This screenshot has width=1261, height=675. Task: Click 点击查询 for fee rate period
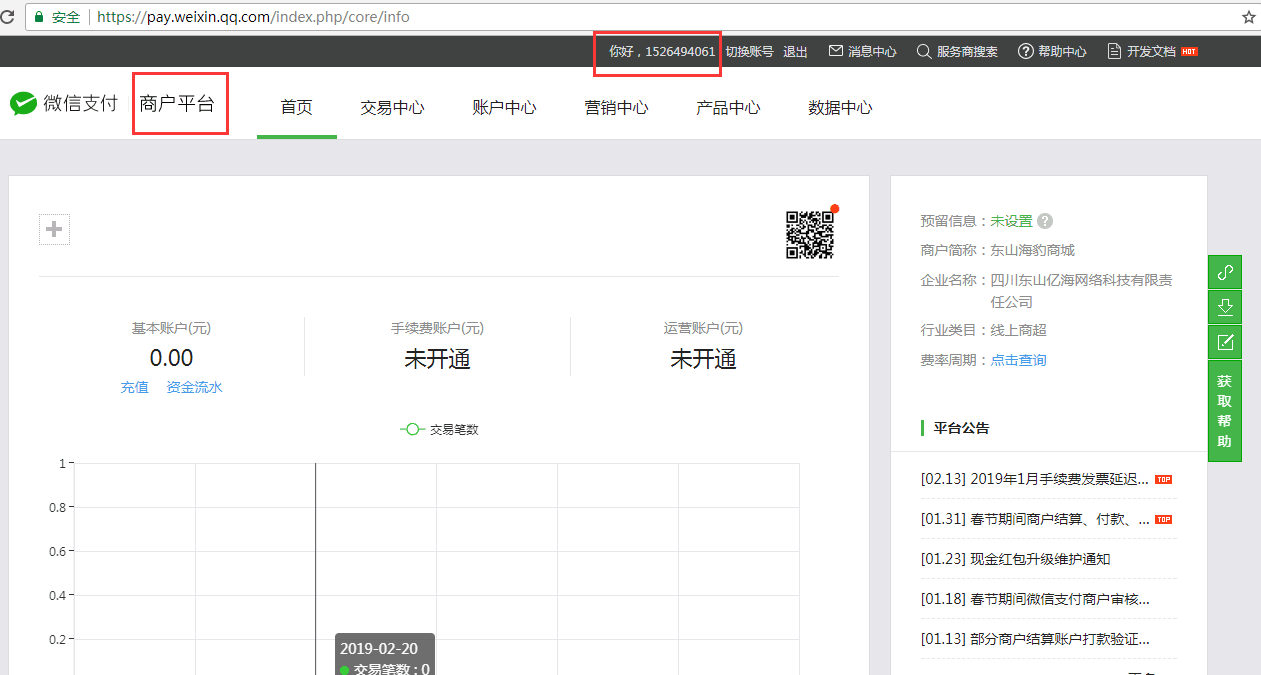pos(1019,360)
